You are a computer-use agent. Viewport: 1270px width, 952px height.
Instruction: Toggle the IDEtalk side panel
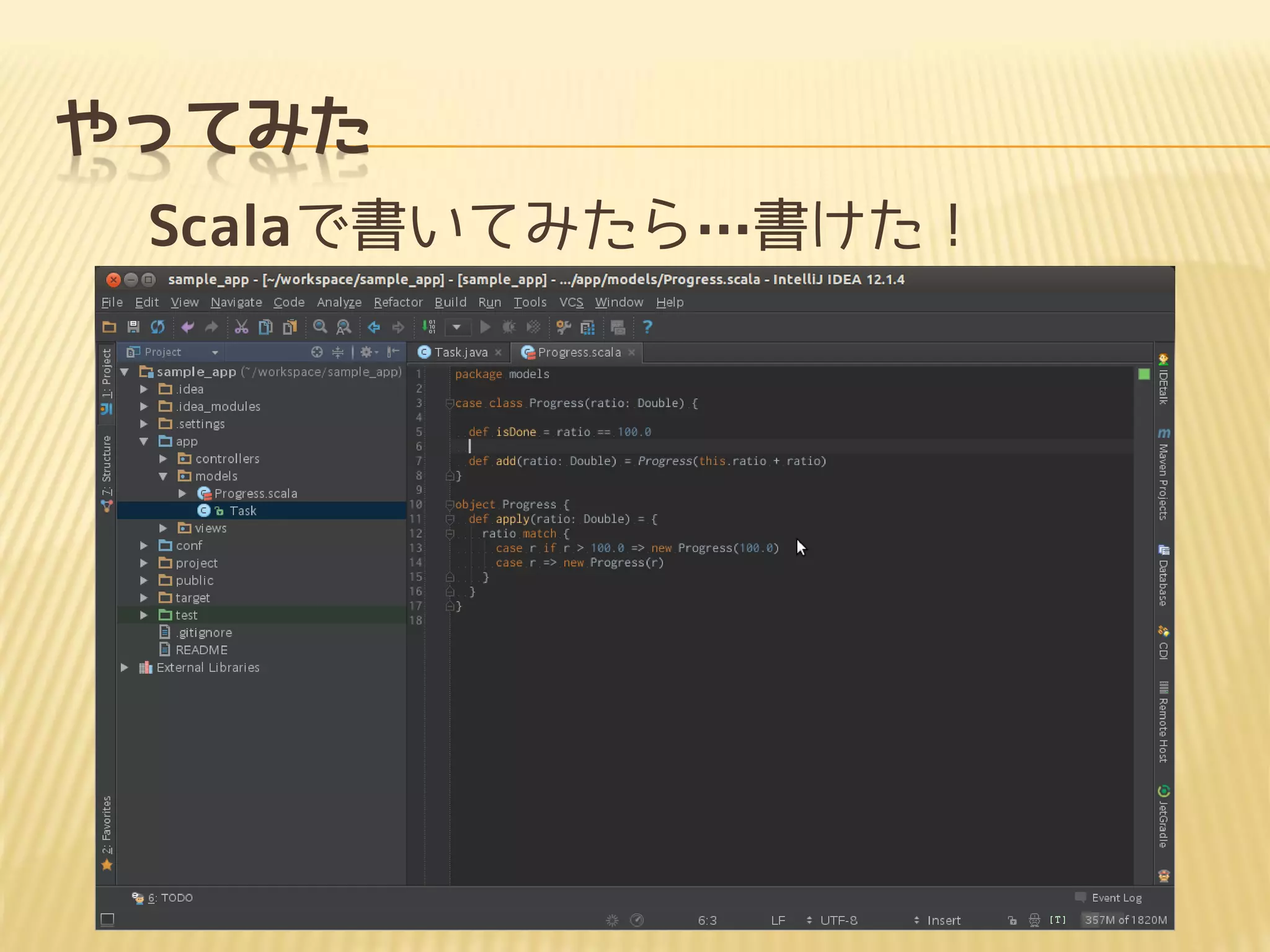pyautogui.click(x=1164, y=379)
